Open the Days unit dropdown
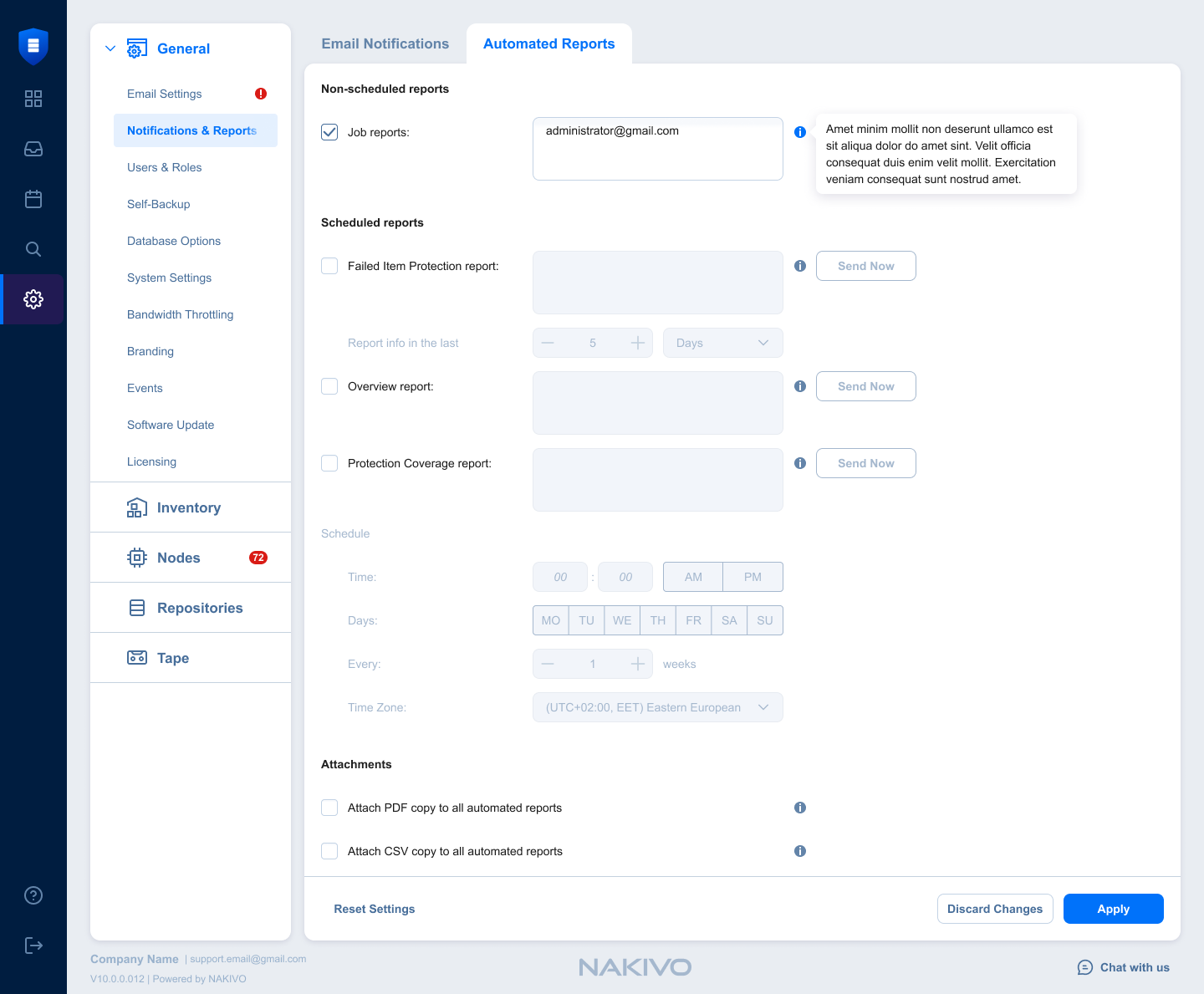 coord(722,343)
